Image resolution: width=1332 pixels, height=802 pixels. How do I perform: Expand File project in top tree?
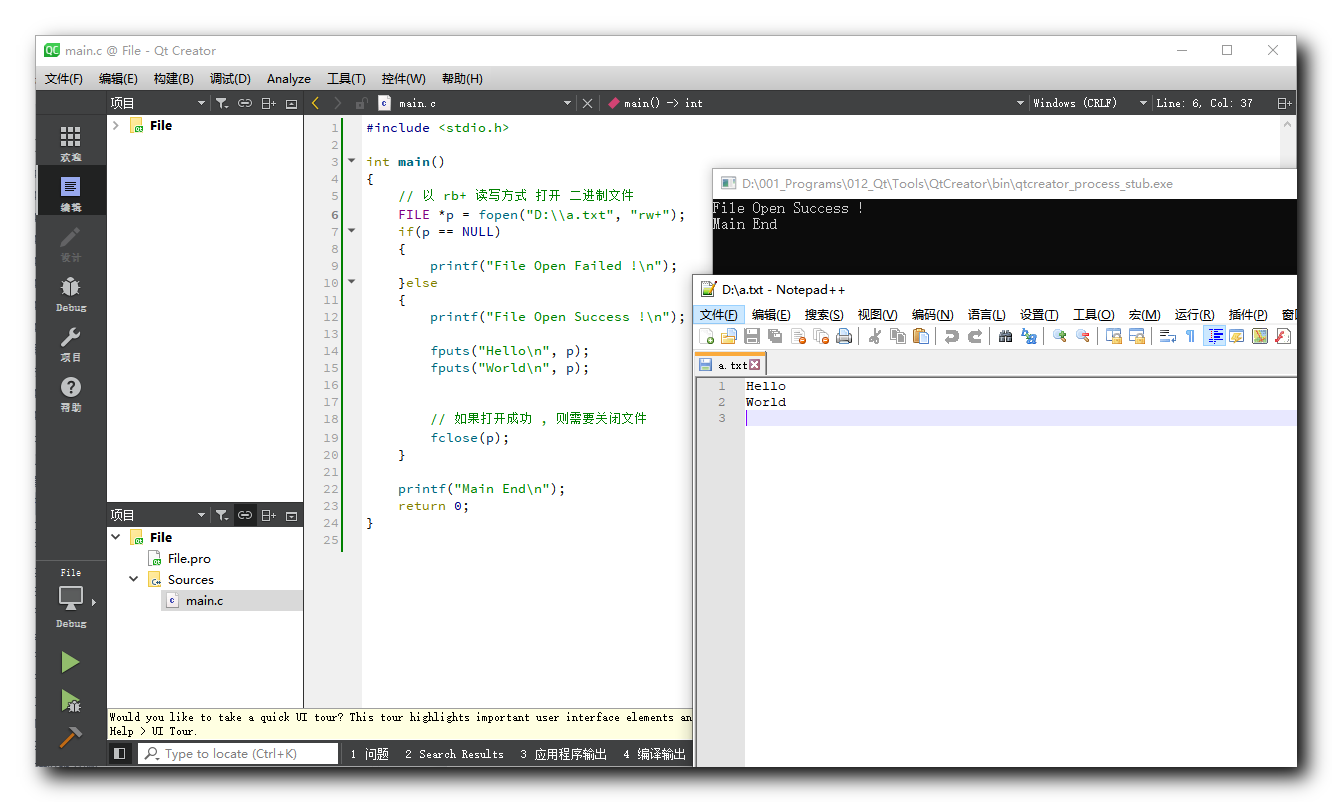tap(116, 125)
